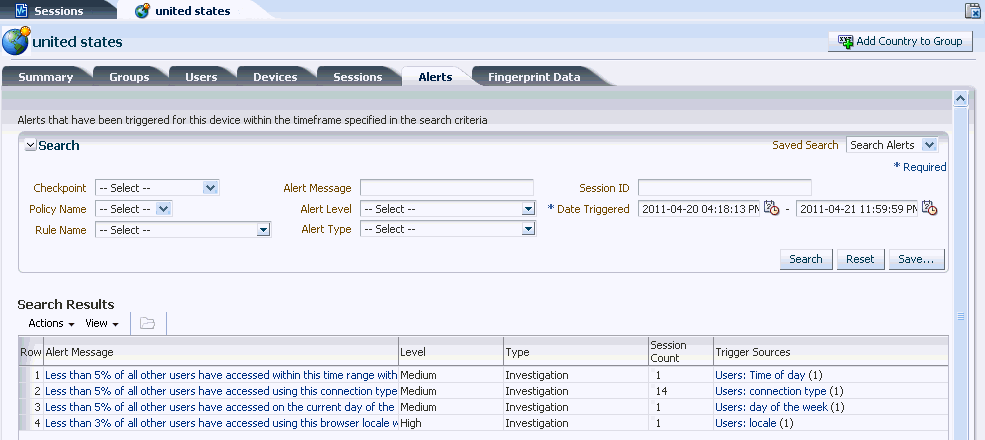This screenshot has height=440, width=985.
Task: Click the Save... button
Action: tap(917, 259)
